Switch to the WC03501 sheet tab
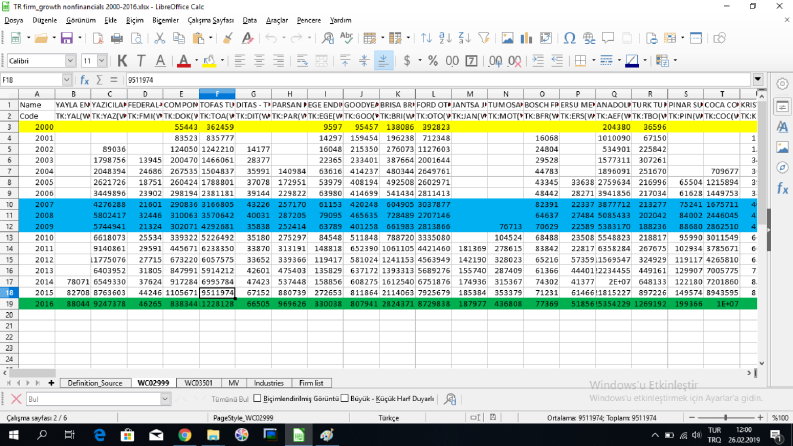The image size is (793, 446). click(x=198, y=383)
